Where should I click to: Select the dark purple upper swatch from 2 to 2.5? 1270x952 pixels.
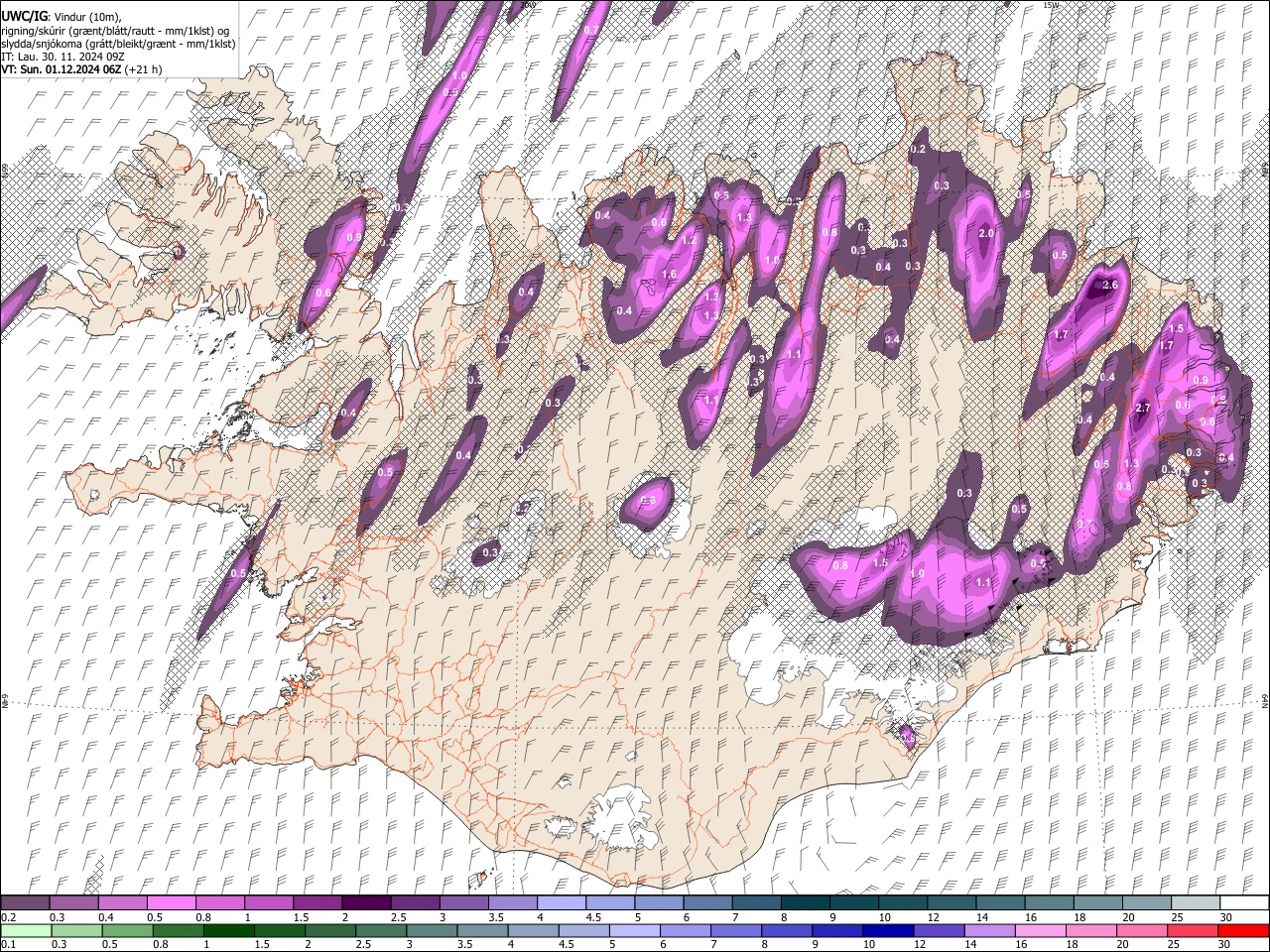point(366,902)
